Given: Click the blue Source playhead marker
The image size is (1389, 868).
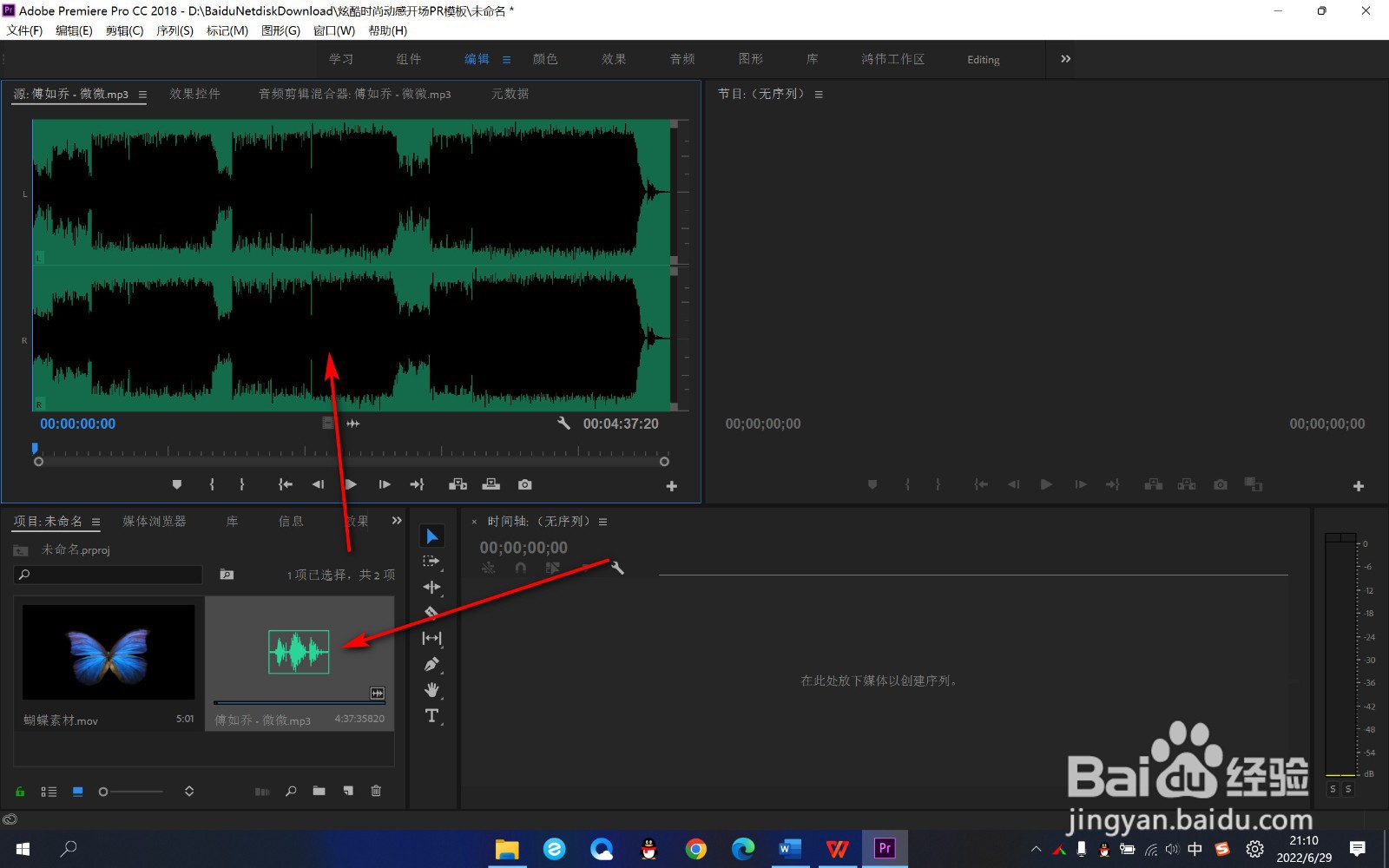Looking at the screenshot, I should point(35,448).
